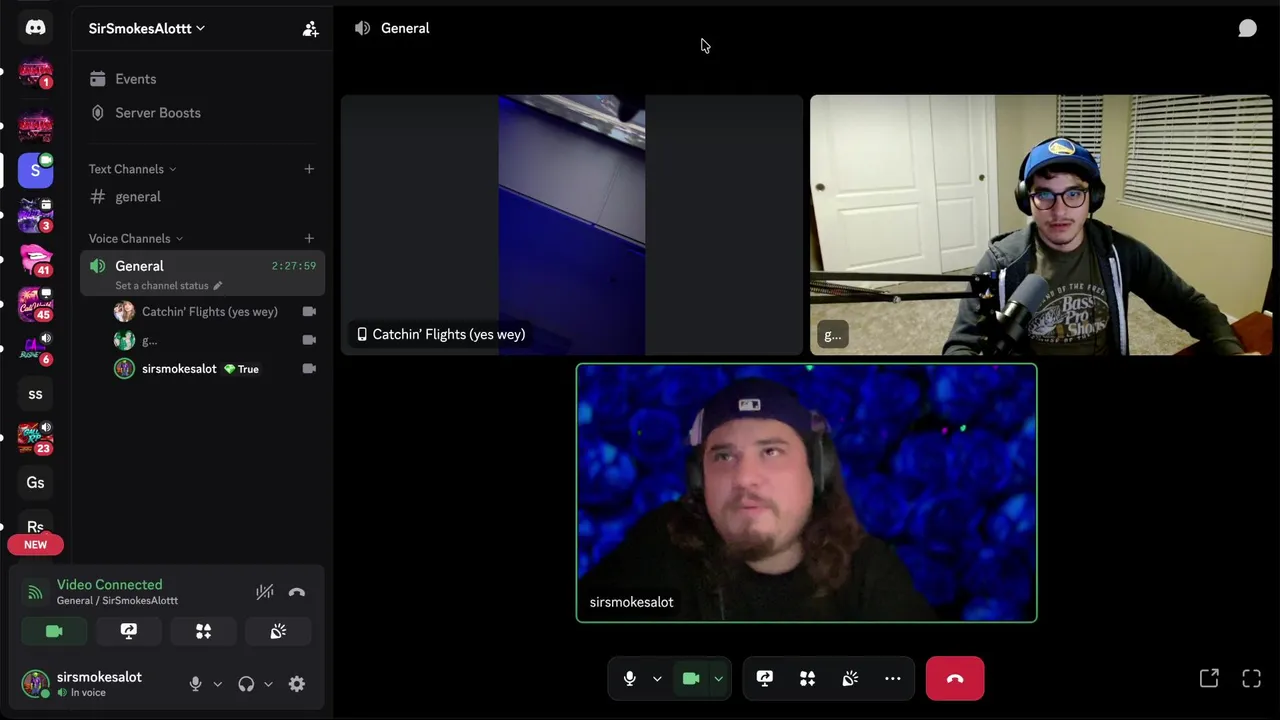Mute microphone in user panel
The width and height of the screenshot is (1280, 720).
click(x=195, y=684)
